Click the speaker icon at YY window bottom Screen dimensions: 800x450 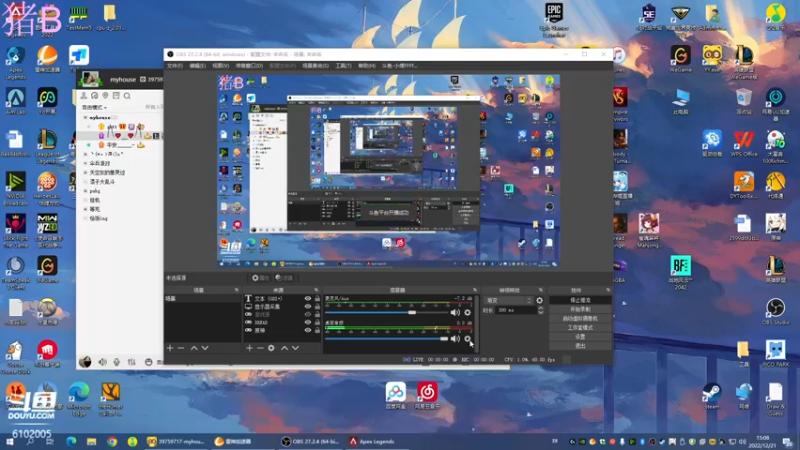(103, 362)
